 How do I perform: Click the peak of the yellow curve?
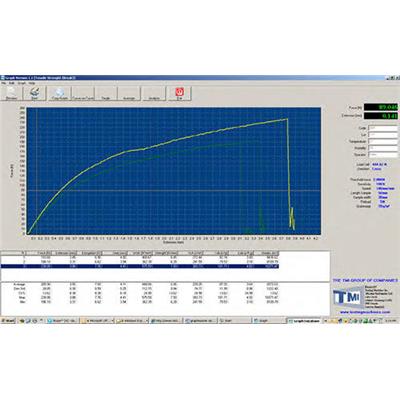pyautogui.click(x=287, y=119)
